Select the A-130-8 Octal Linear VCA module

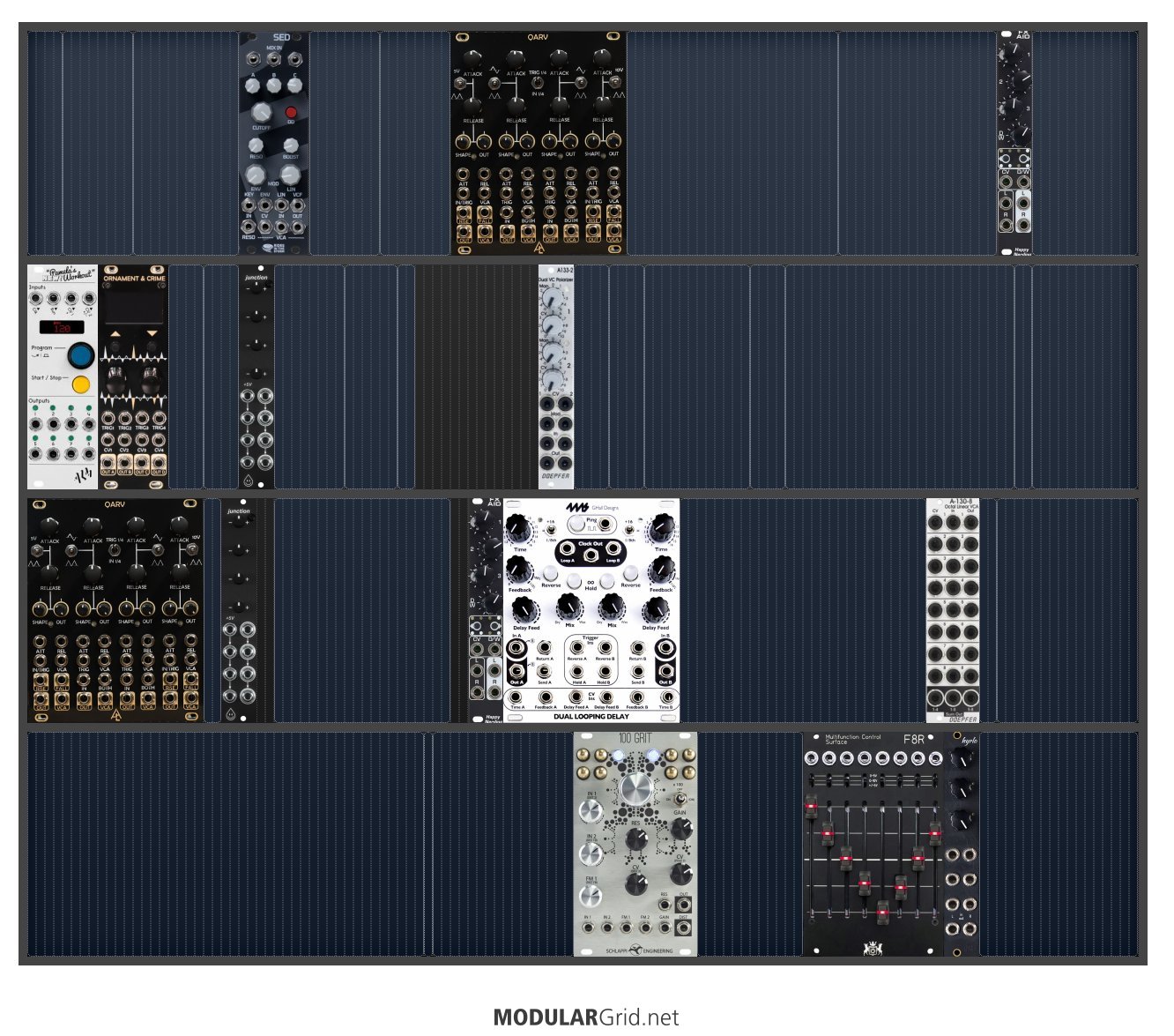(953, 611)
